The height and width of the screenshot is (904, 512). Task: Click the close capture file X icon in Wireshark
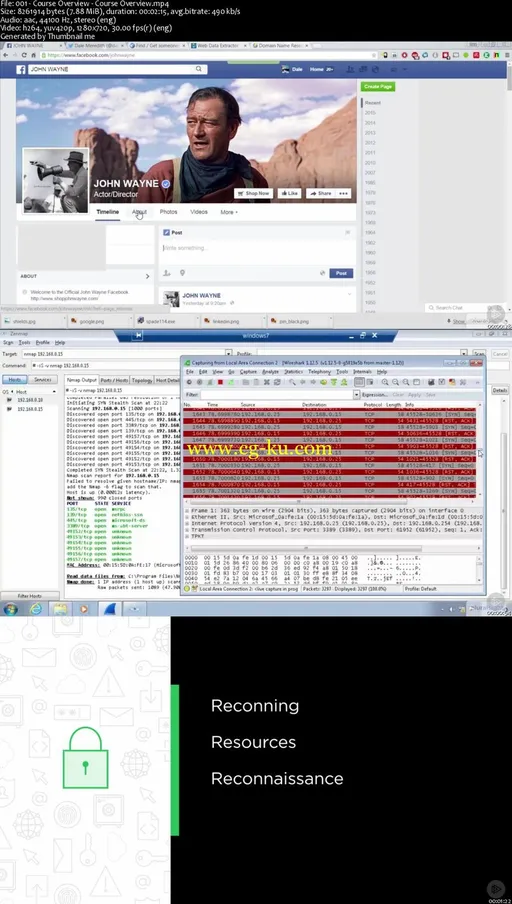point(266,382)
